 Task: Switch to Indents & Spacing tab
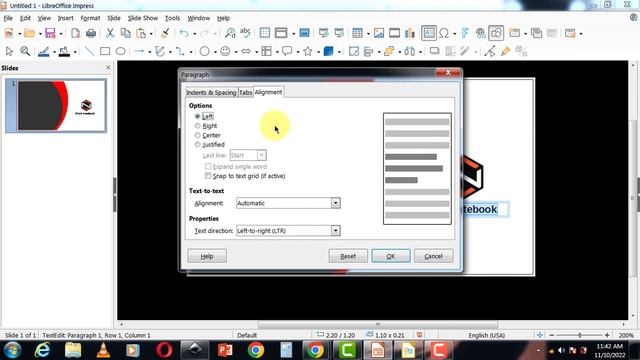tap(211, 92)
